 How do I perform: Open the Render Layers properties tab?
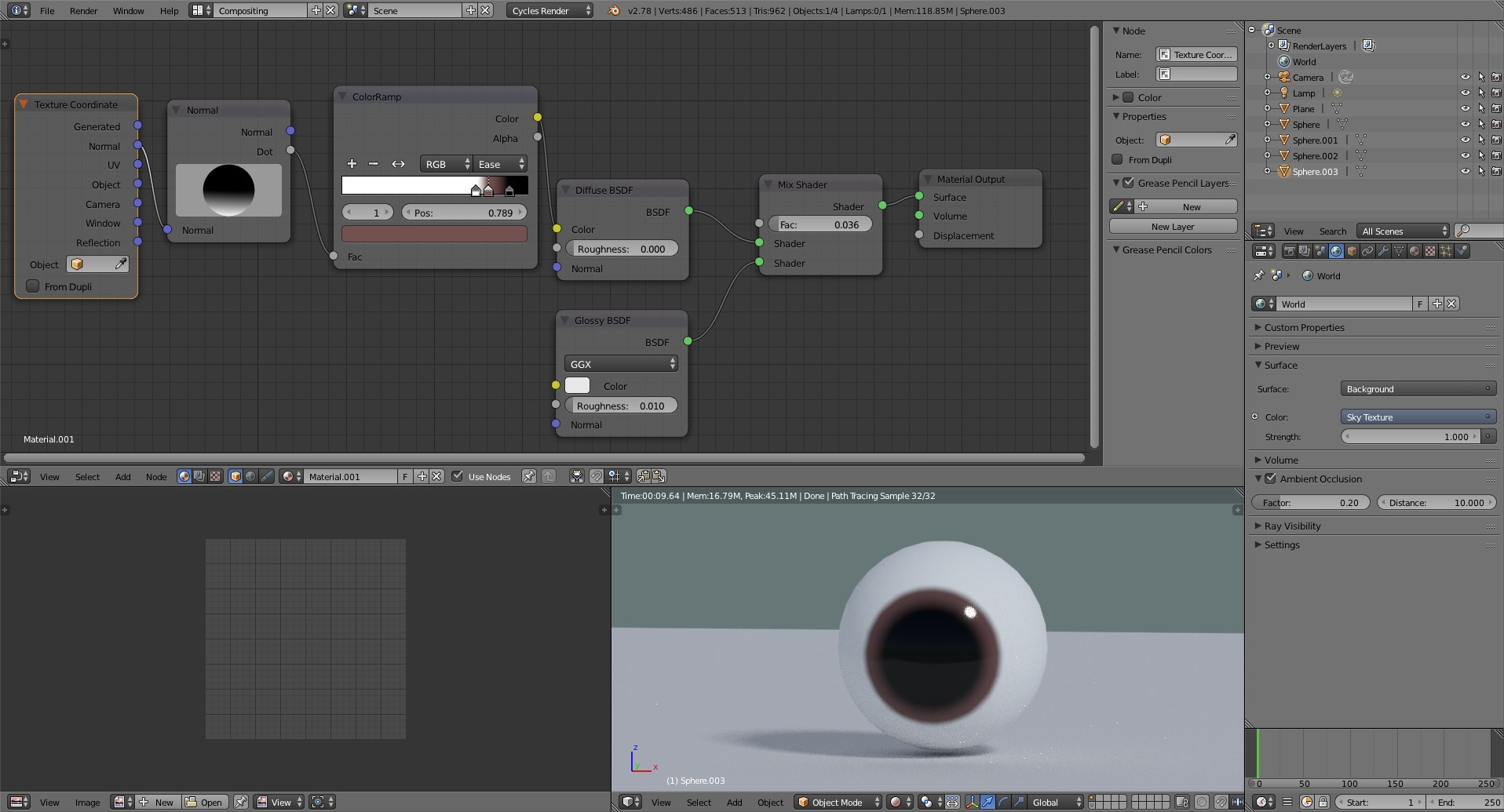[1305, 251]
